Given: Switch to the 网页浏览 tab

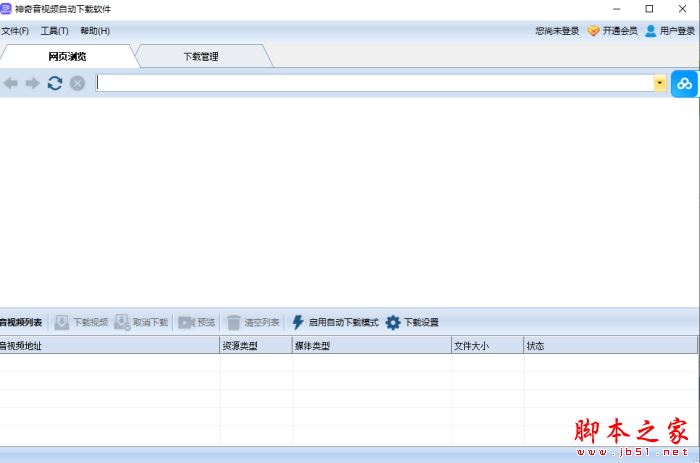Looking at the screenshot, I should point(67,56).
